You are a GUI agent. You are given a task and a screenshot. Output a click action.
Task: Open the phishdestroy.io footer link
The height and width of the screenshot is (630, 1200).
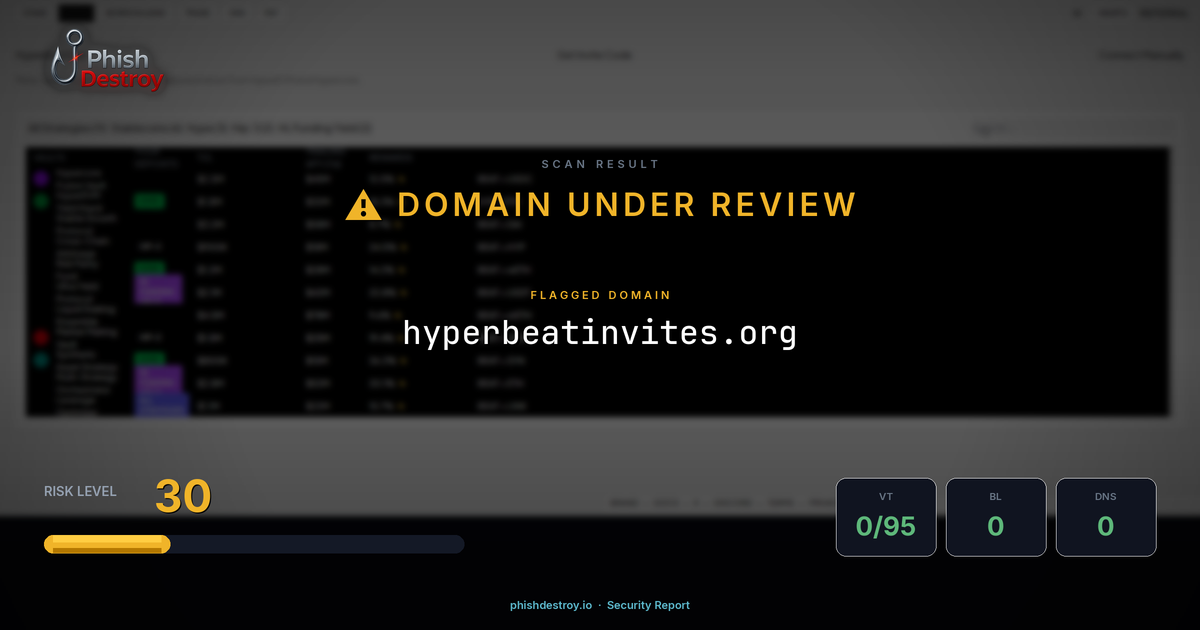[x=550, y=605]
